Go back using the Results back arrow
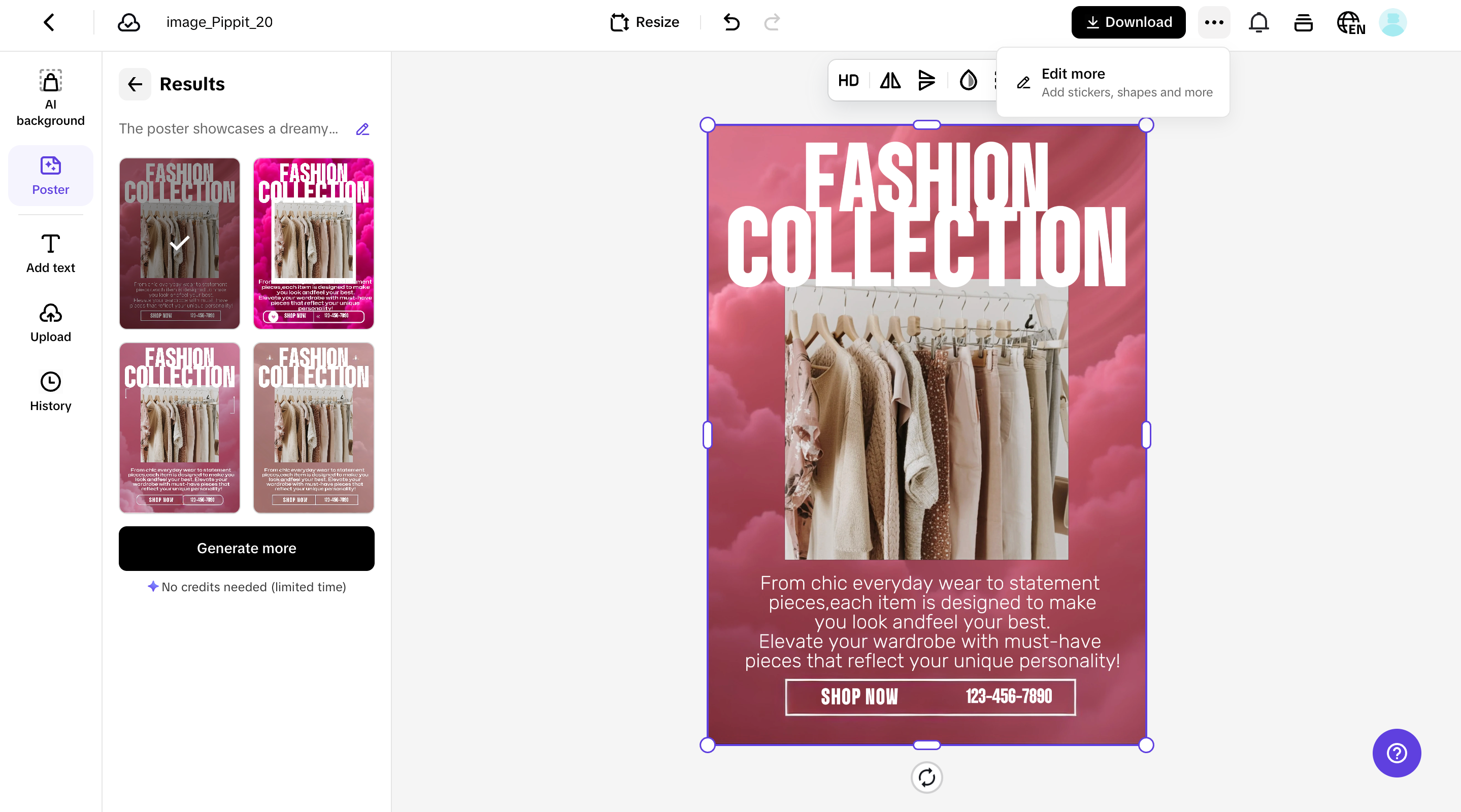The image size is (1461, 812). point(135,84)
